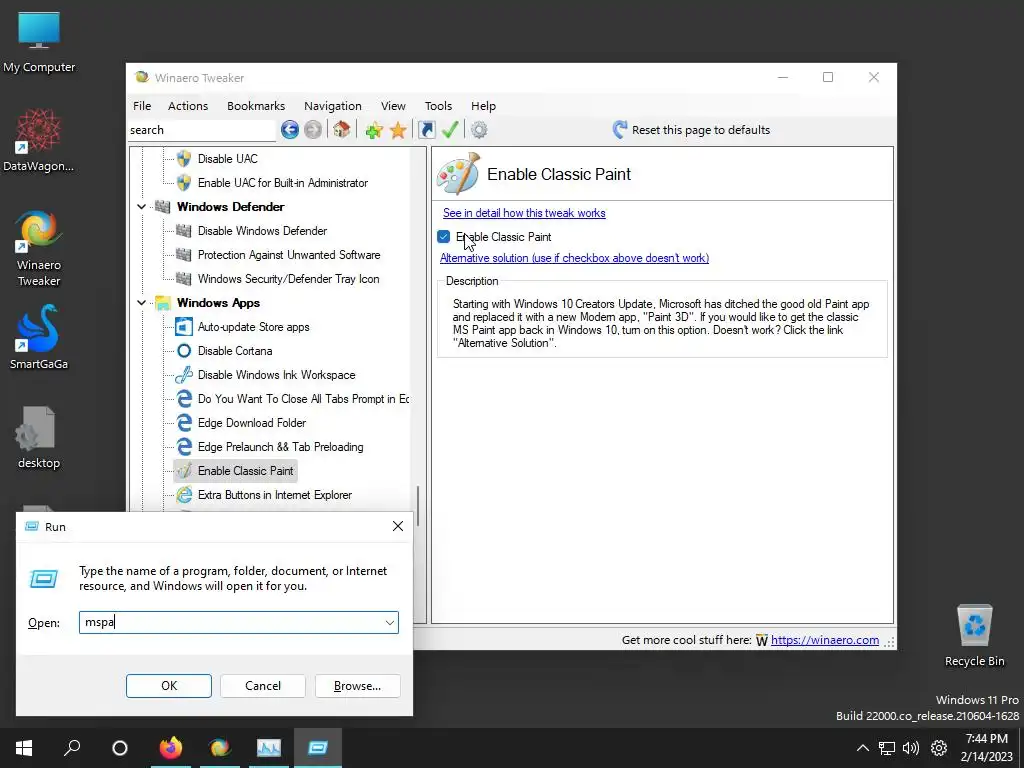
Task: Click OK in the Run dialog
Action: (169, 686)
